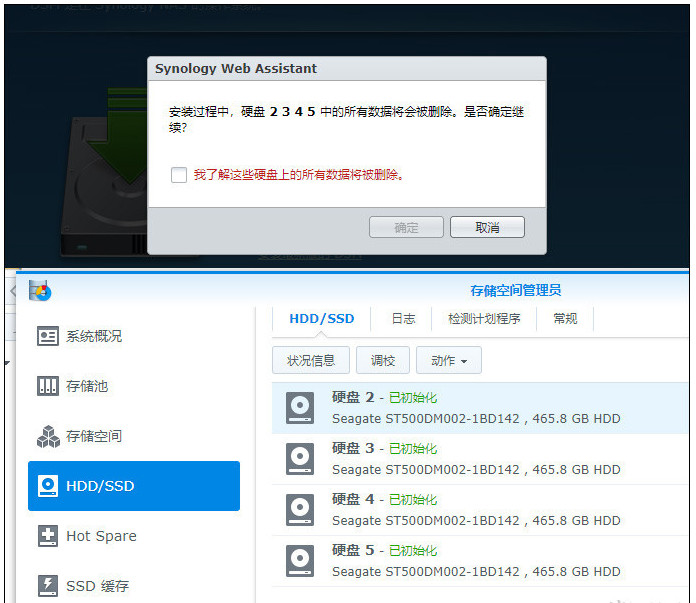Click the 存储池 sidebar icon
The image size is (696, 603).
tap(47, 386)
